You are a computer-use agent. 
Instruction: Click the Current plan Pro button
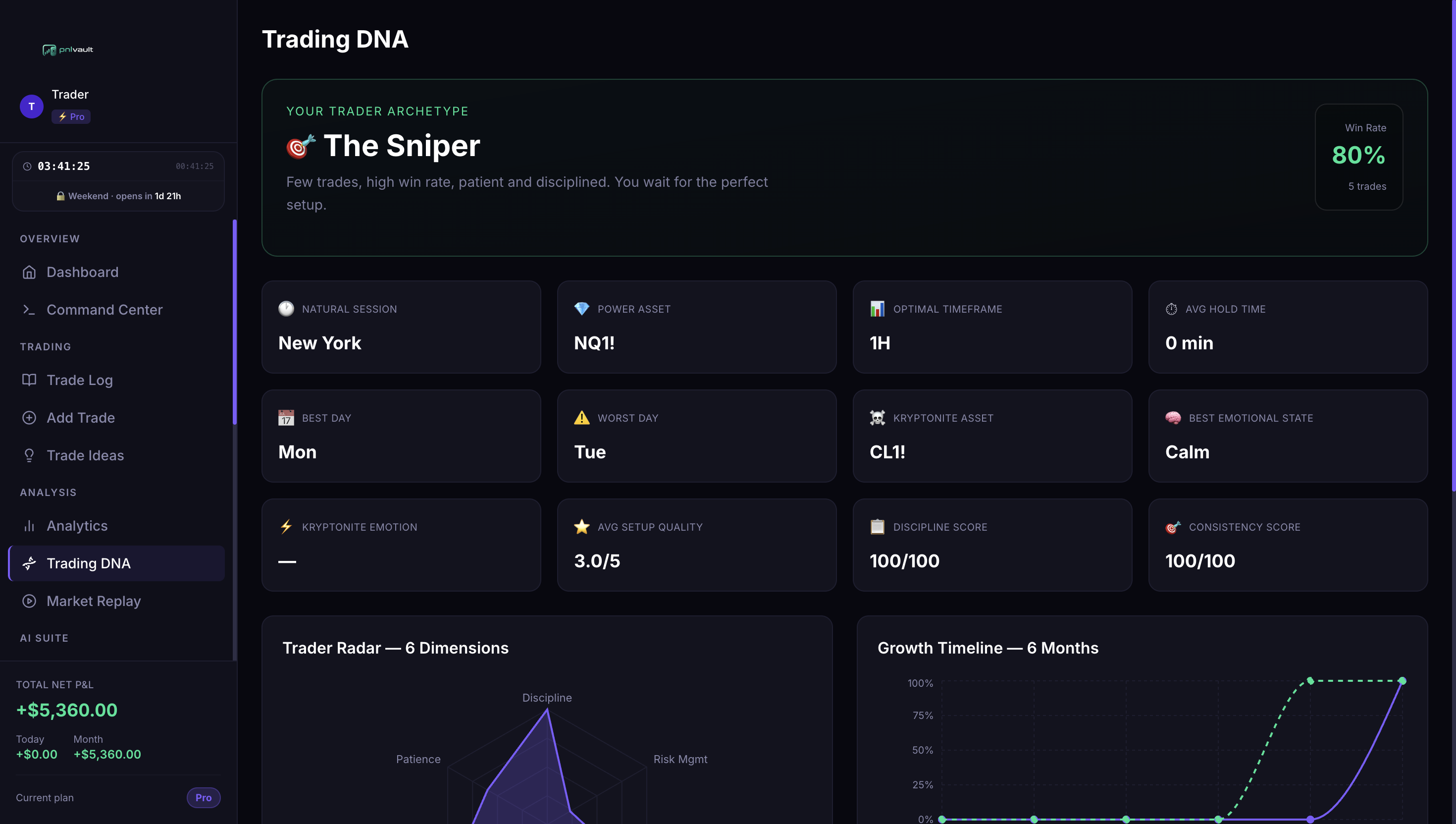click(x=204, y=797)
